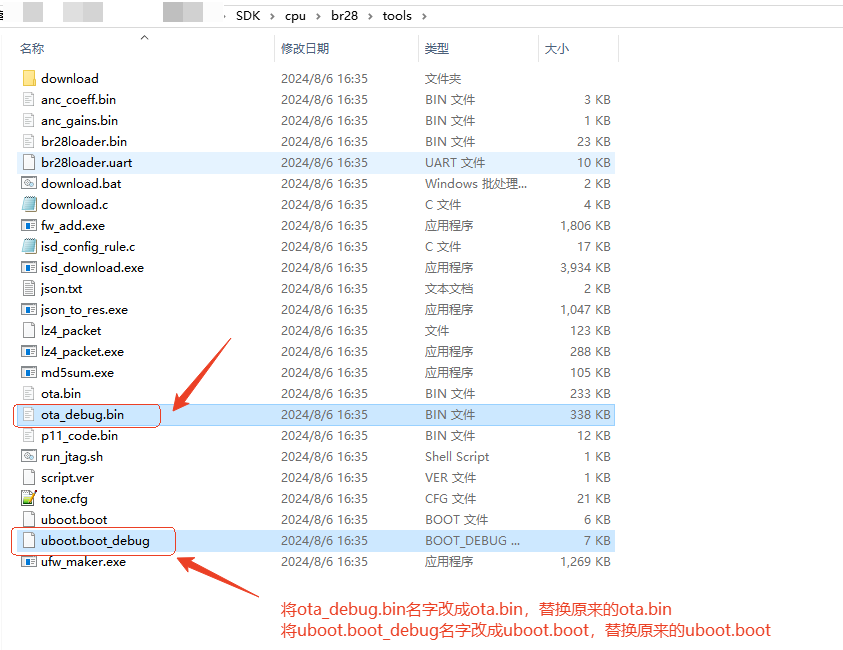Select the json_to_res.exe application icon
This screenshot has width=843, height=650.
click(x=29, y=309)
